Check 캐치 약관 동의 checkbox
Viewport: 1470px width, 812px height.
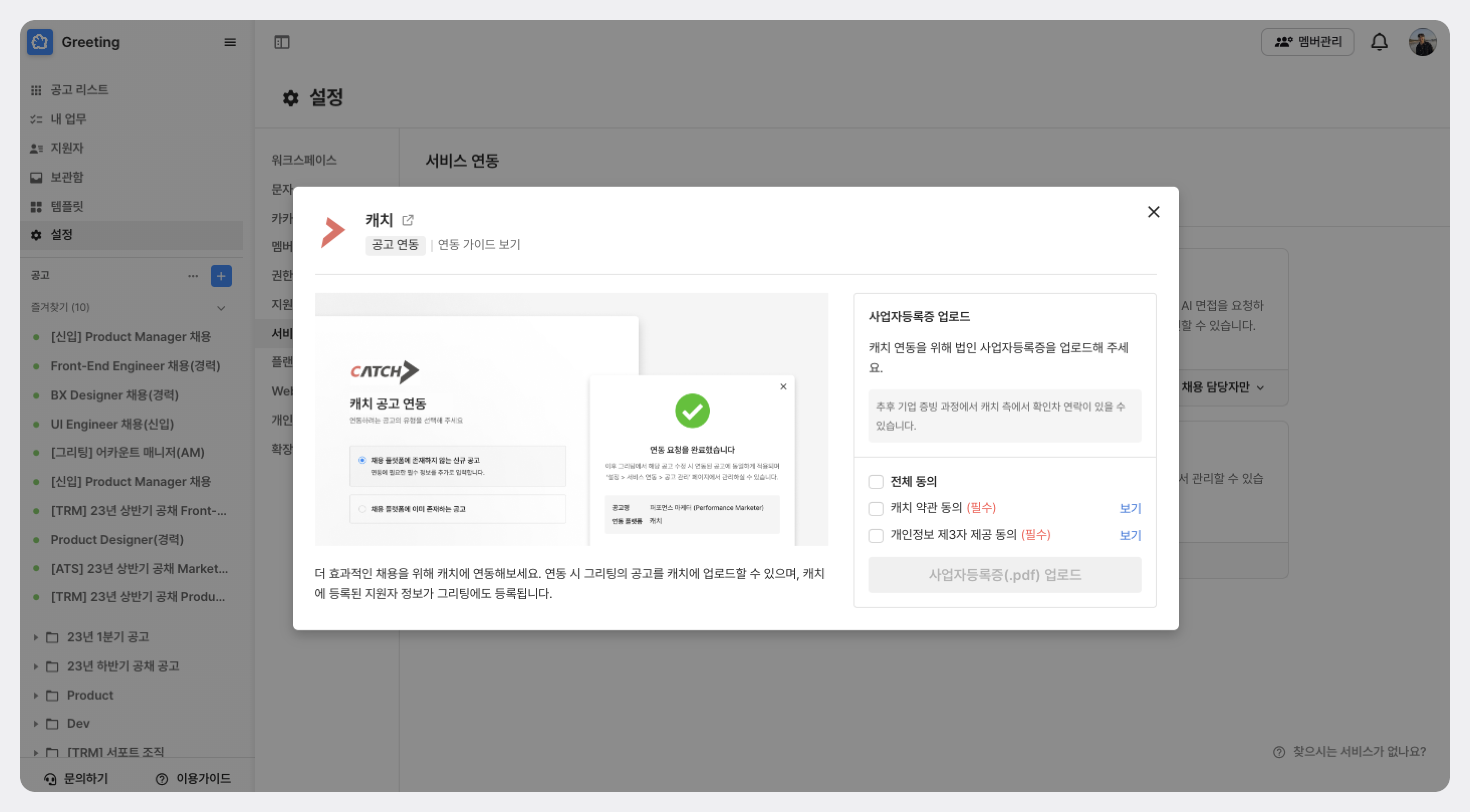876,508
